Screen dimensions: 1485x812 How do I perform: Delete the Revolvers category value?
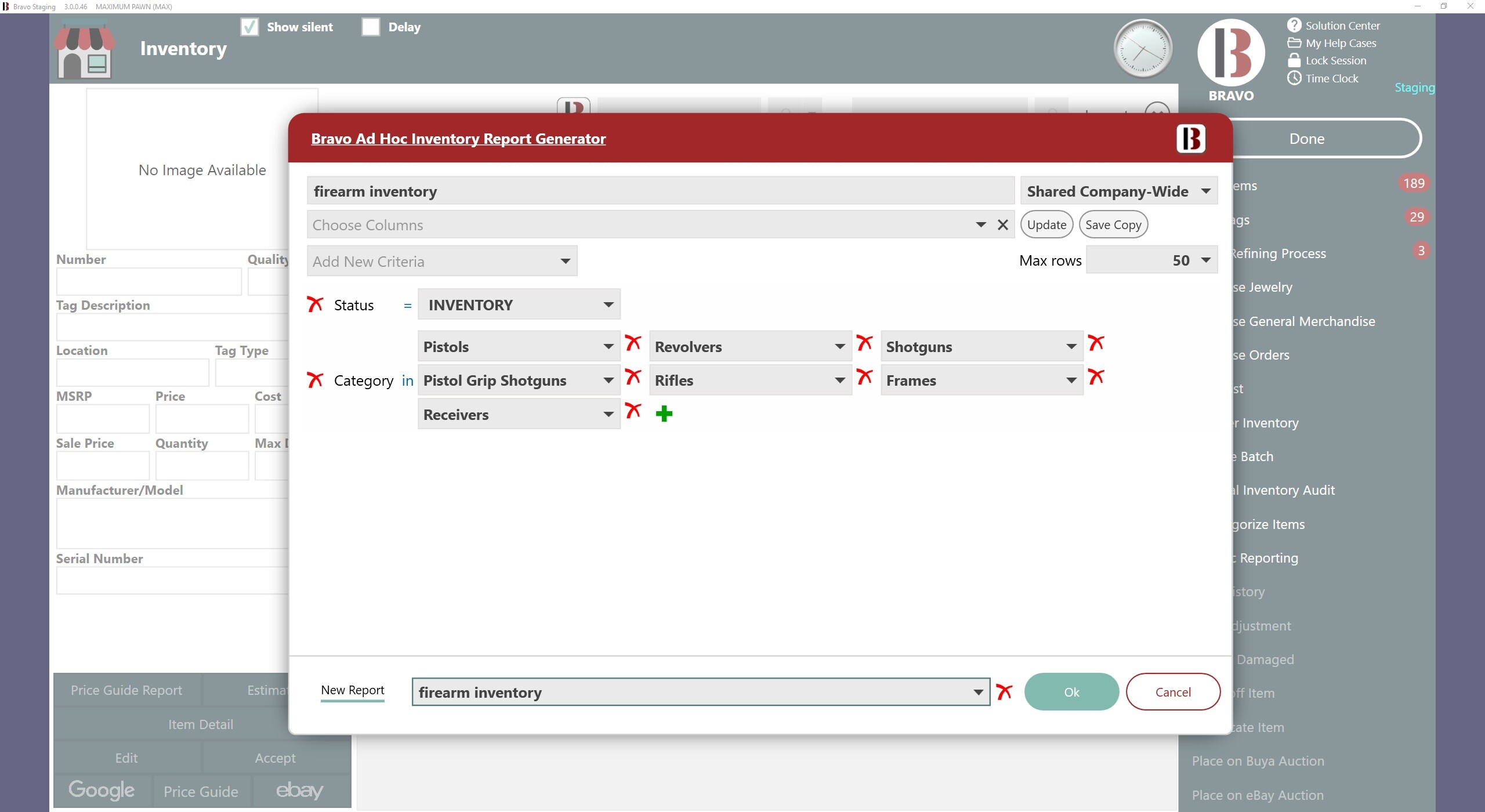pos(864,343)
